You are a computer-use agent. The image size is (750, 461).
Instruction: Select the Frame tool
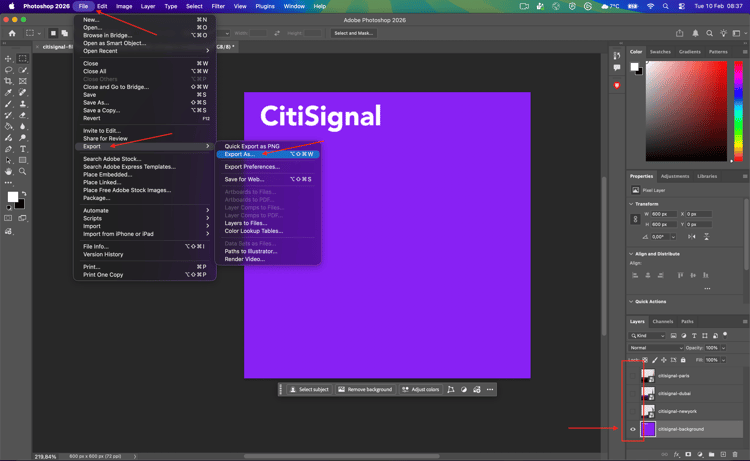coord(22,81)
